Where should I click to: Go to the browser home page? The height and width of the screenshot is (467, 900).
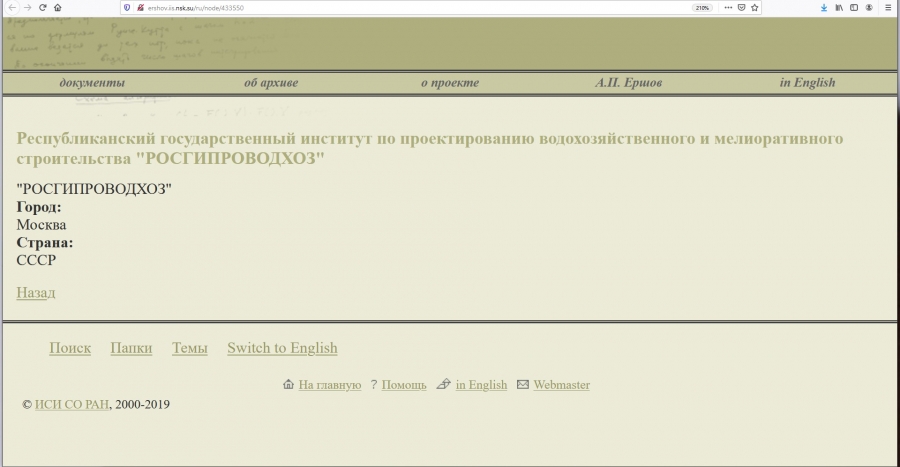click(x=58, y=7)
